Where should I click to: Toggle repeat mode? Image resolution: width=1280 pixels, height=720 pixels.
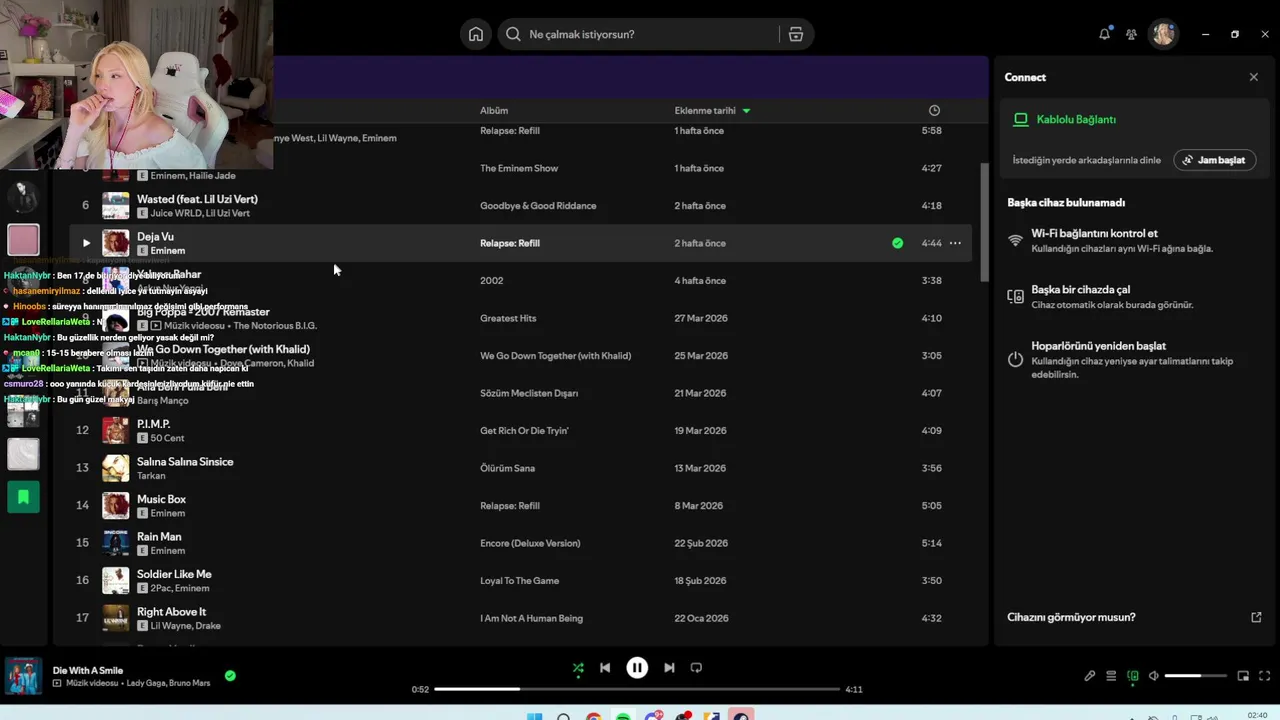coord(696,668)
